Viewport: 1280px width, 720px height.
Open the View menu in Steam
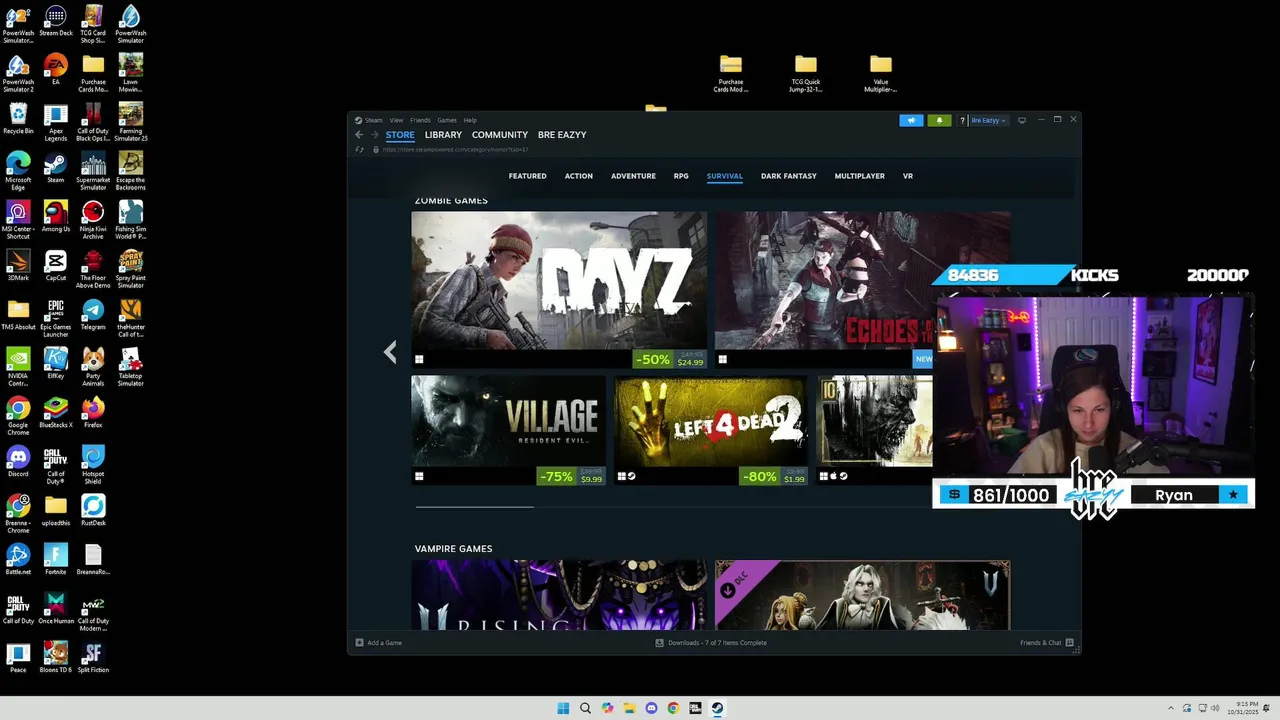pos(396,120)
